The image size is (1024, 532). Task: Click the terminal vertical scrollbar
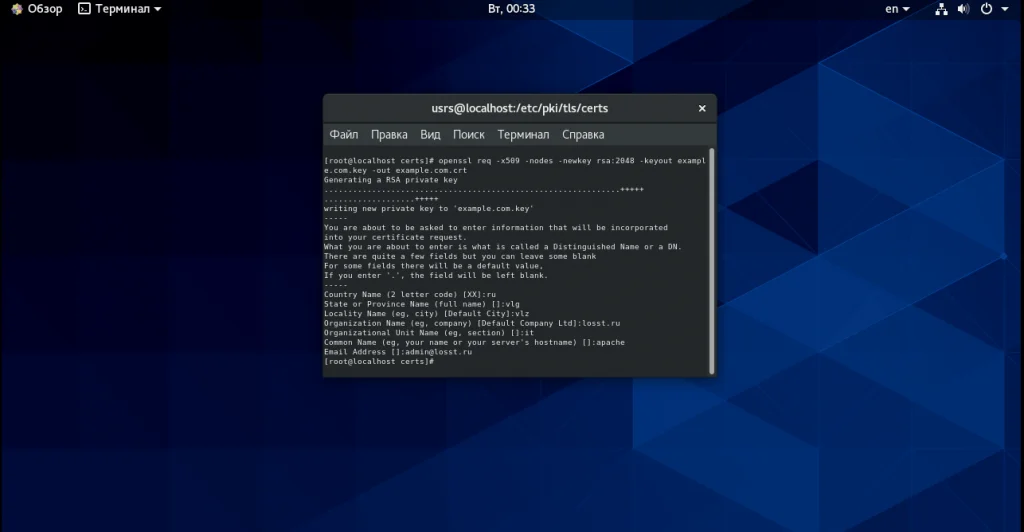coord(711,261)
